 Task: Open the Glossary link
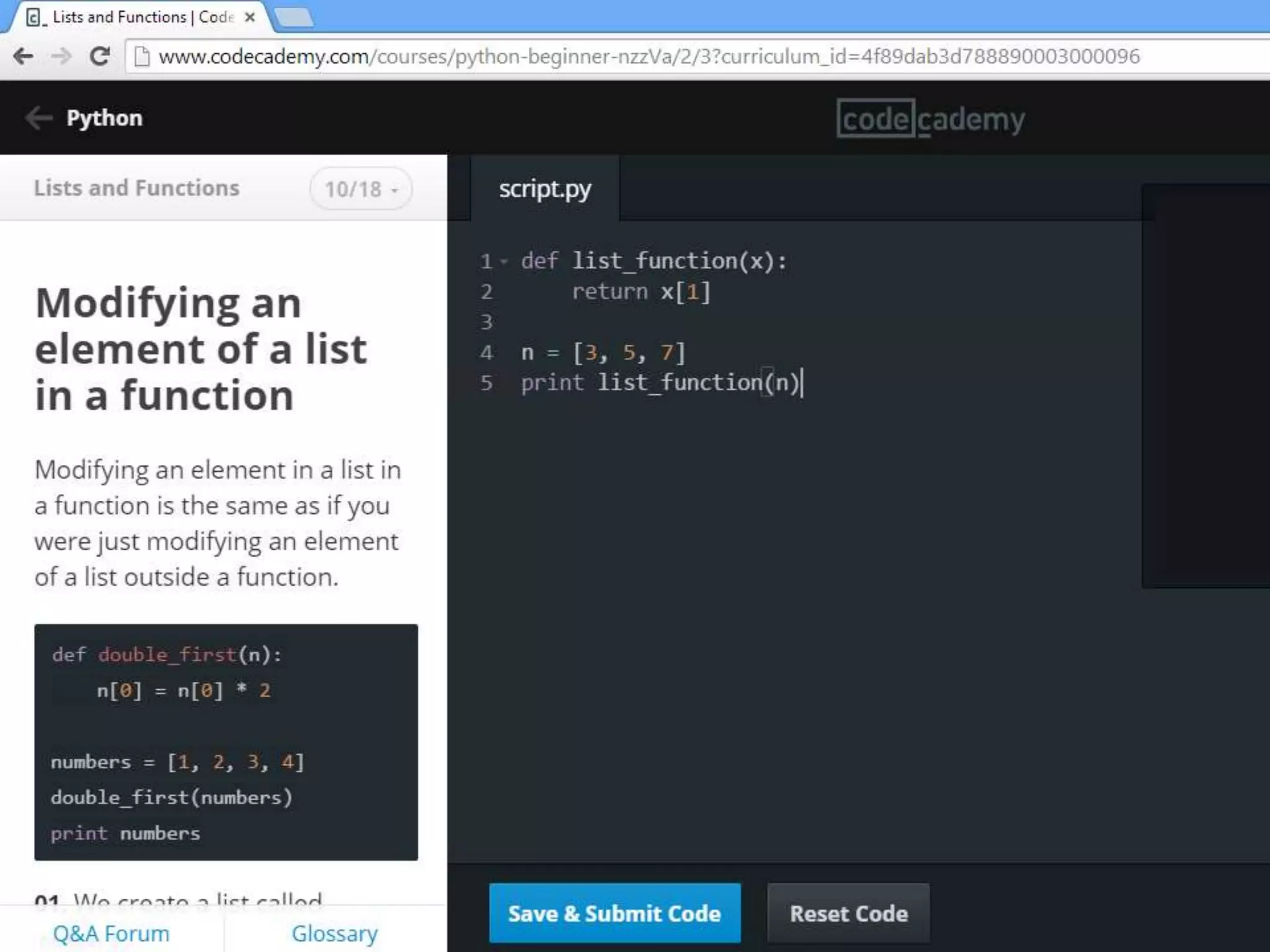(335, 933)
